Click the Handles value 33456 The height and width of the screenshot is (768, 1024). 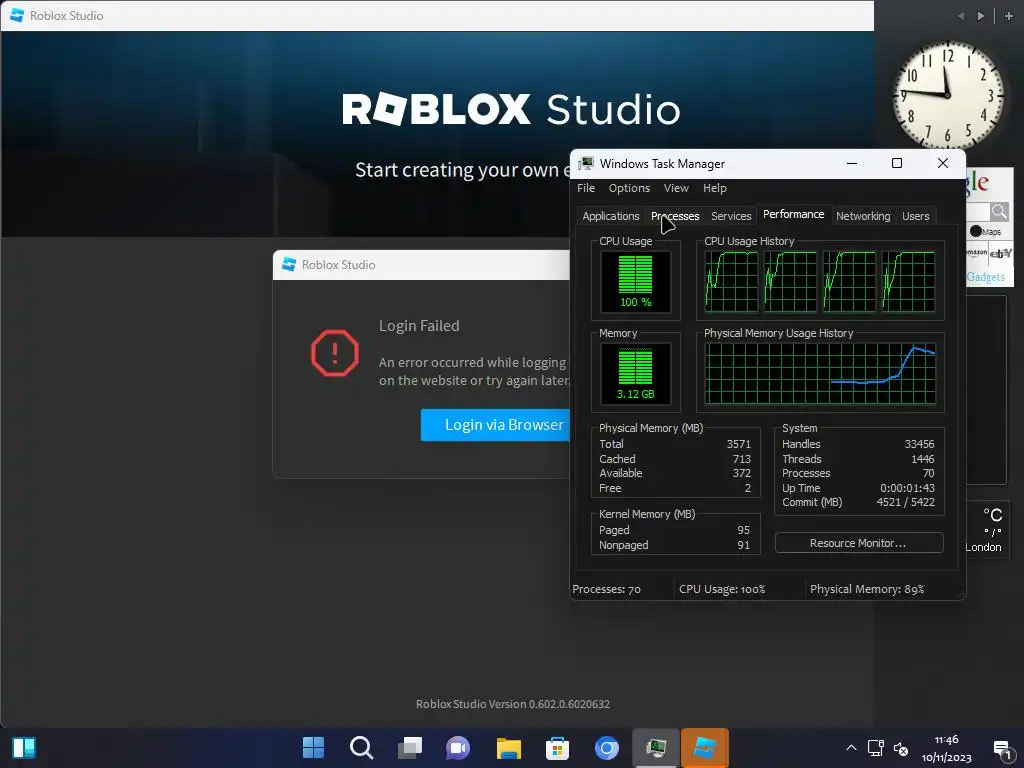coord(919,444)
